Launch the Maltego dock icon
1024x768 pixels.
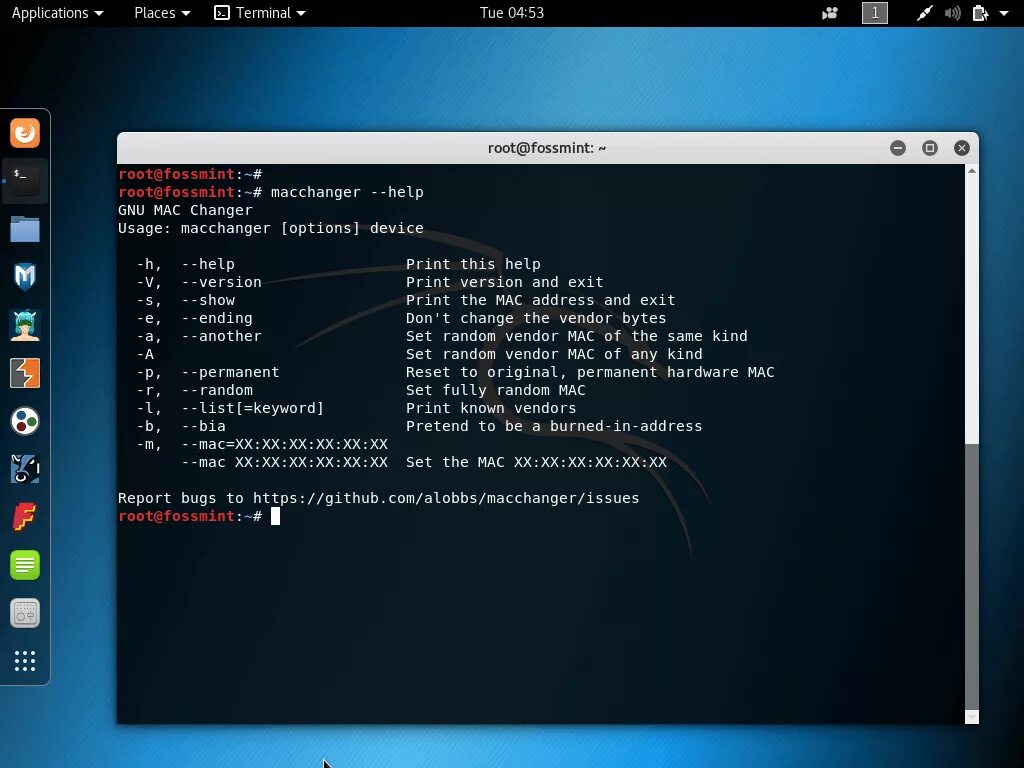[25, 469]
